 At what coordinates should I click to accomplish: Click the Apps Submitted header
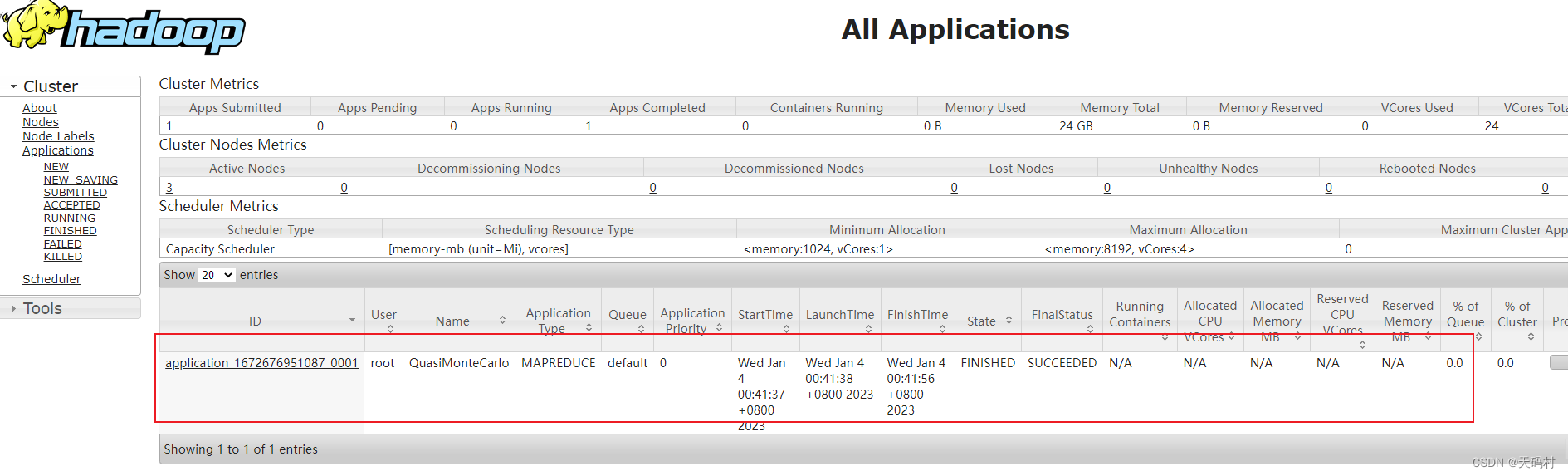point(235,108)
